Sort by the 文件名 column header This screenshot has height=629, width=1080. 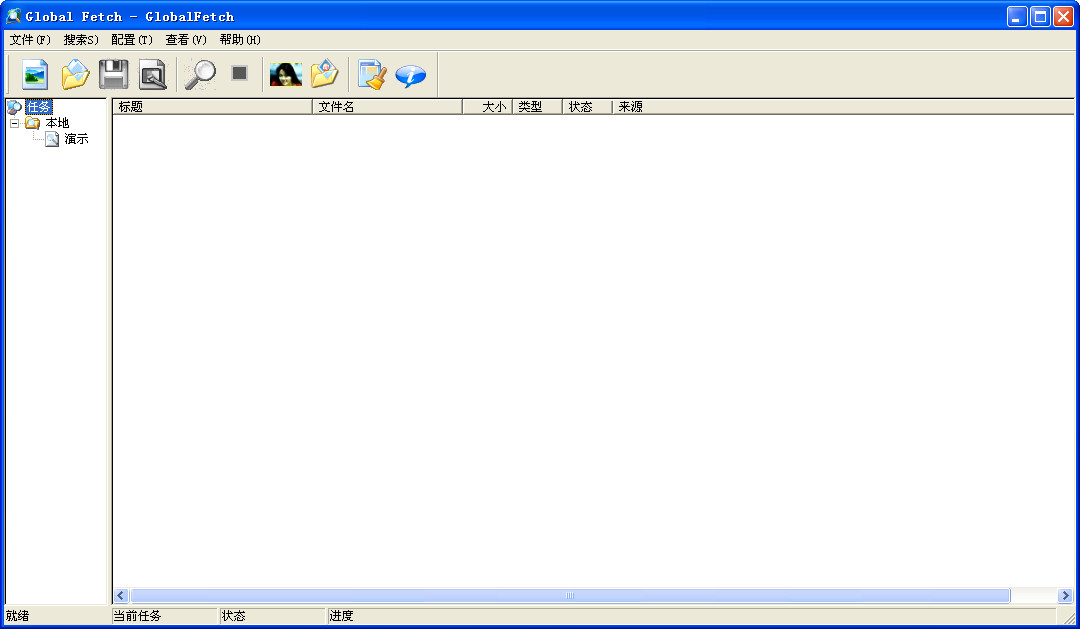click(x=387, y=107)
